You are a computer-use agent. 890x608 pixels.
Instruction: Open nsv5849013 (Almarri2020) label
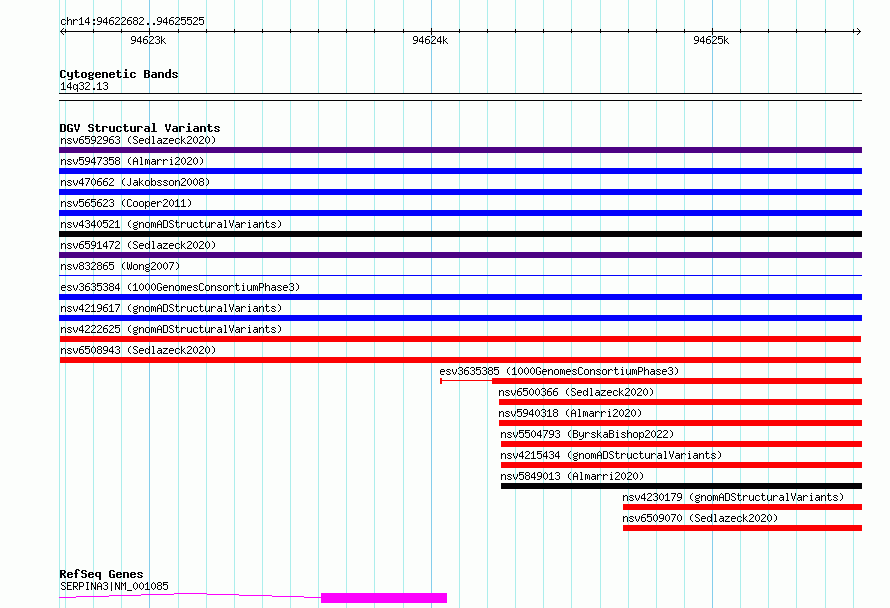click(x=572, y=476)
